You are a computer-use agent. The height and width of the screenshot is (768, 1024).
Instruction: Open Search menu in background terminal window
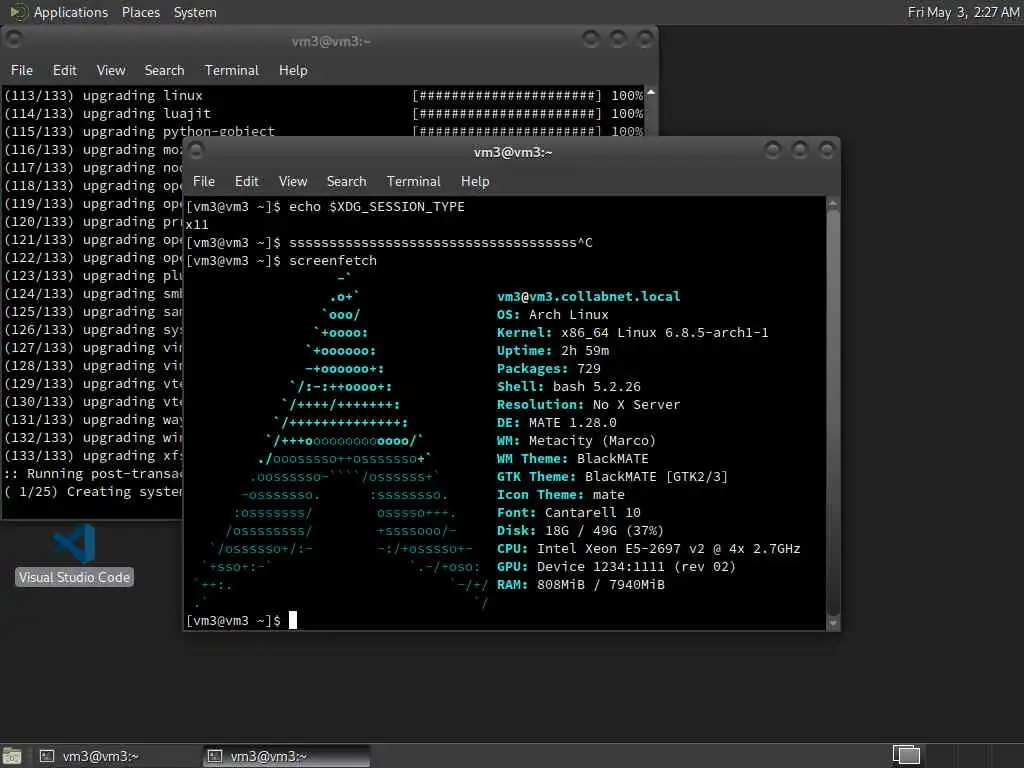[x=164, y=71]
